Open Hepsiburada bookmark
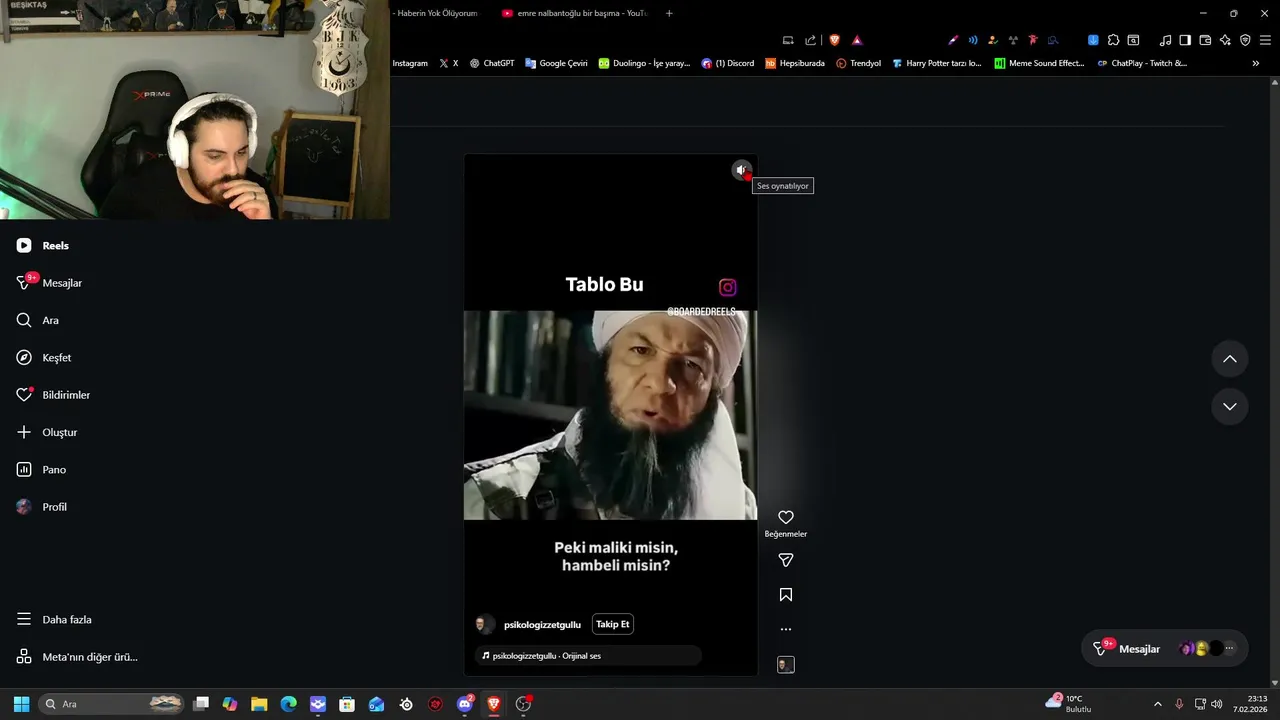Viewport: 1280px width, 720px height. tap(795, 63)
